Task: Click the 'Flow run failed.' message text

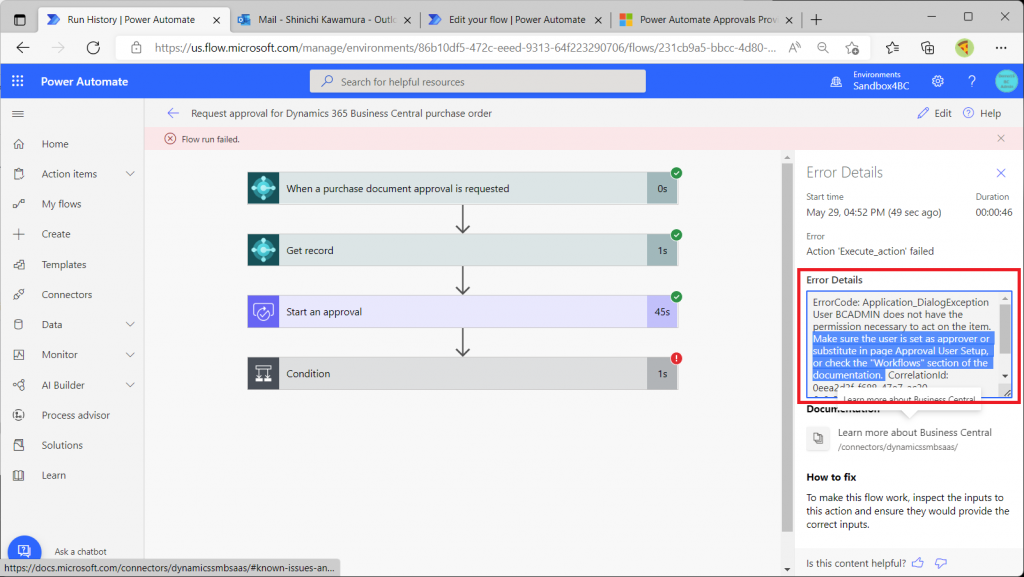Action: 210,139
